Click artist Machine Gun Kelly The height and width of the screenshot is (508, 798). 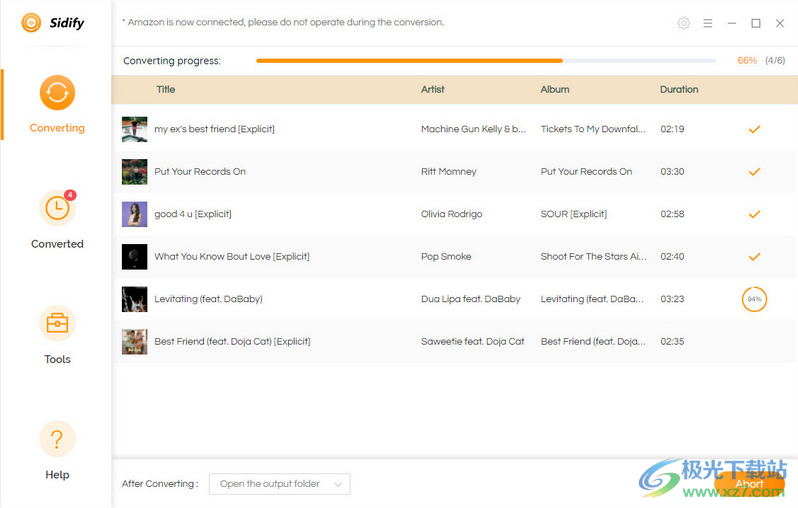[x=473, y=129]
